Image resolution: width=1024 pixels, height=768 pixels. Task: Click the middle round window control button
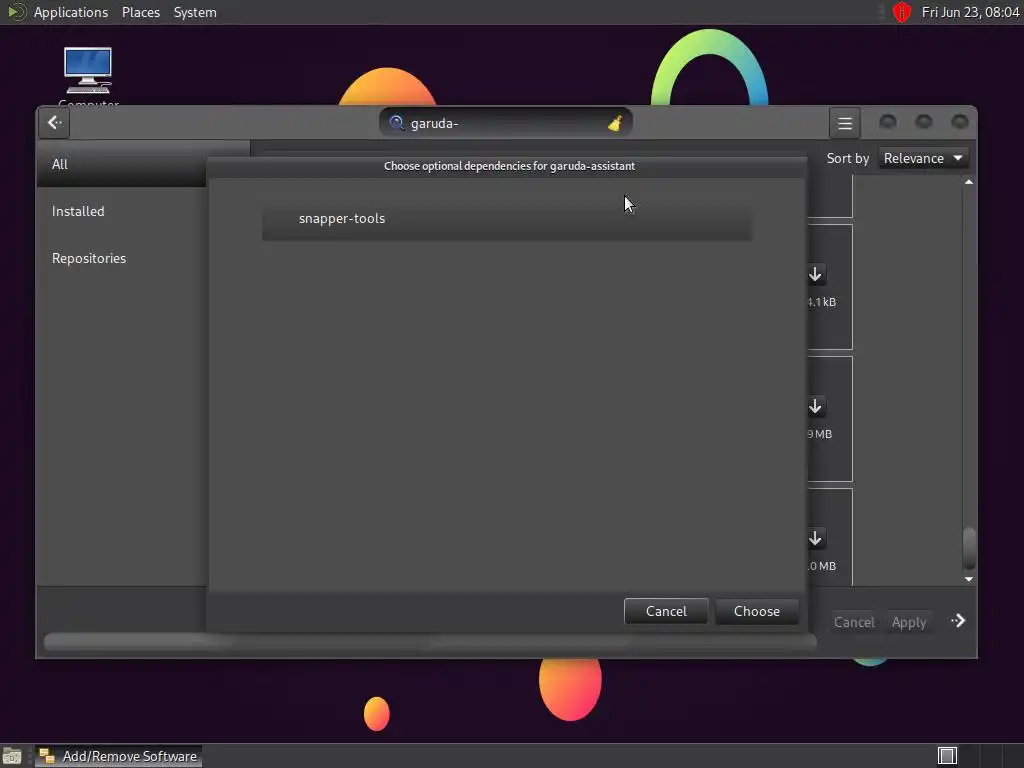coord(923,121)
